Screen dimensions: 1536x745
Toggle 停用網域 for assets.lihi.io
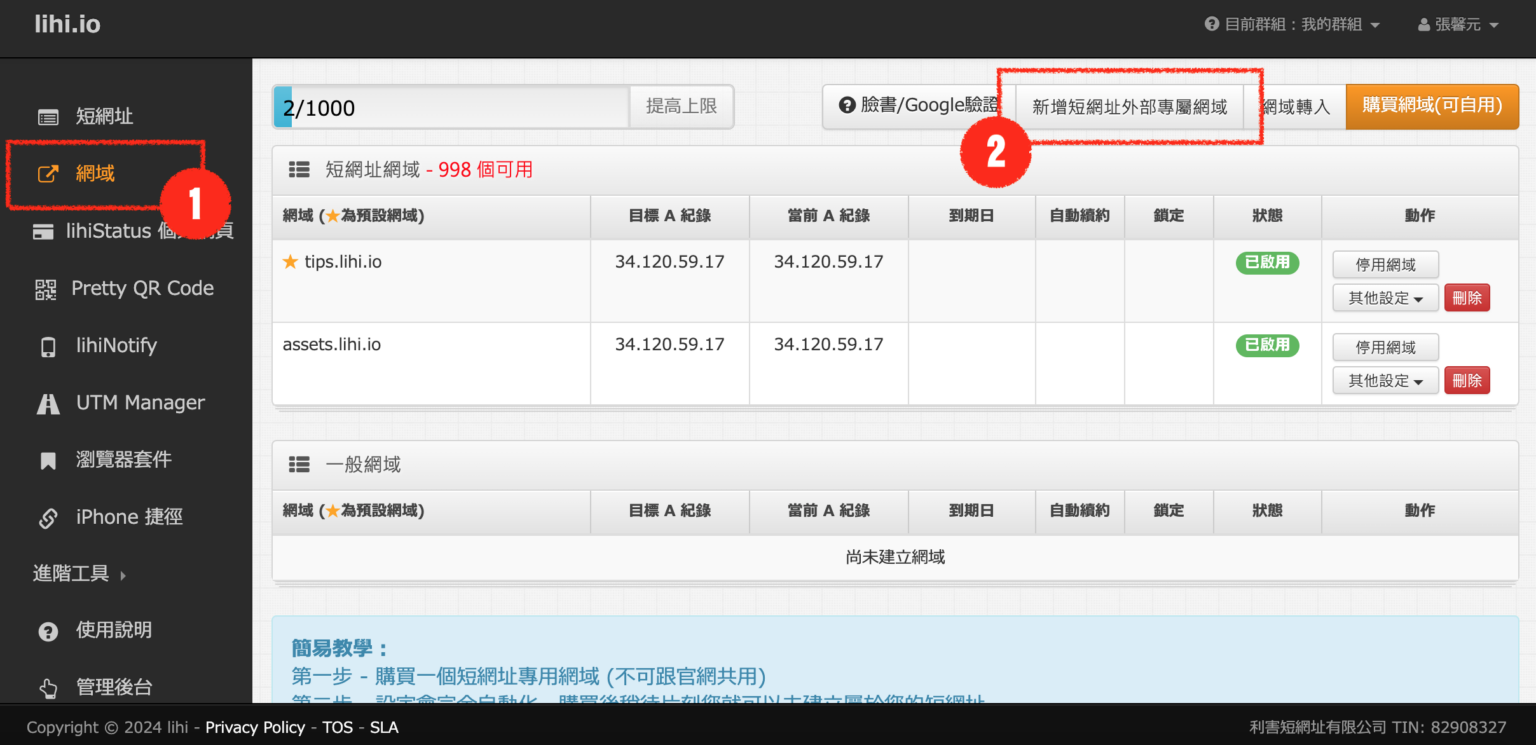[x=1385, y=348]
